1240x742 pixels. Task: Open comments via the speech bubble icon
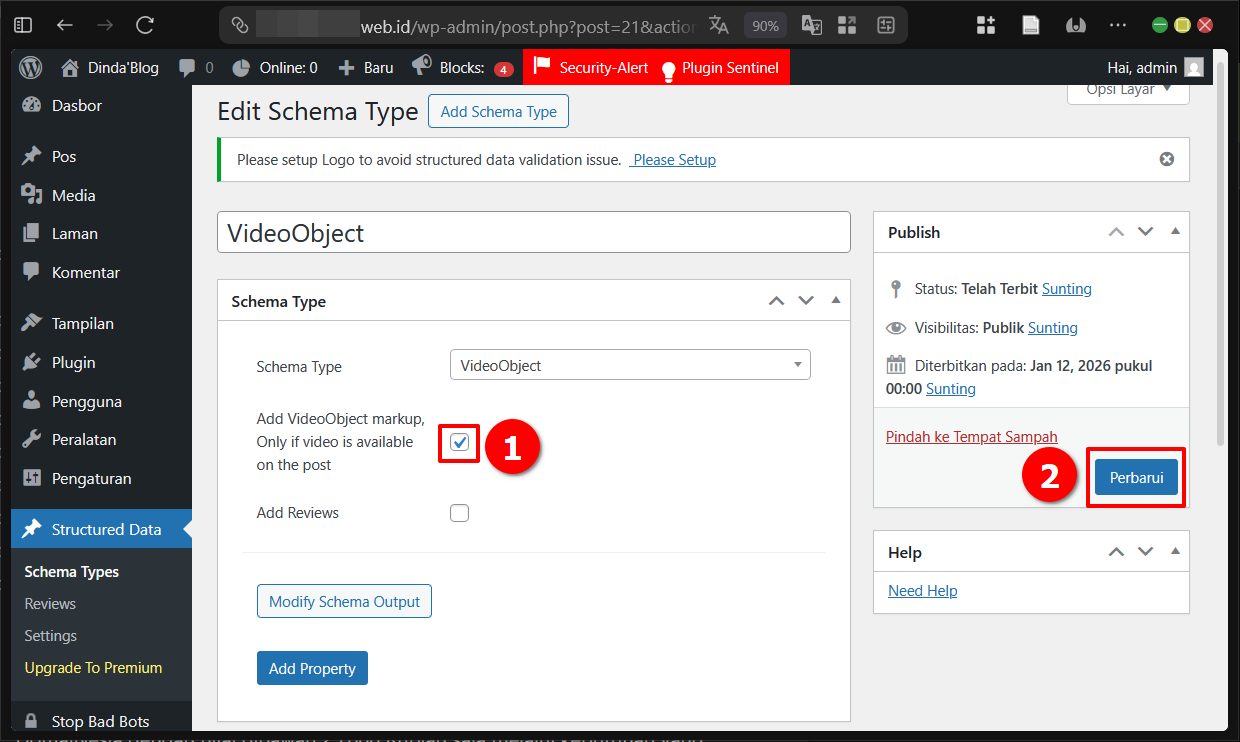click(185, 67)
